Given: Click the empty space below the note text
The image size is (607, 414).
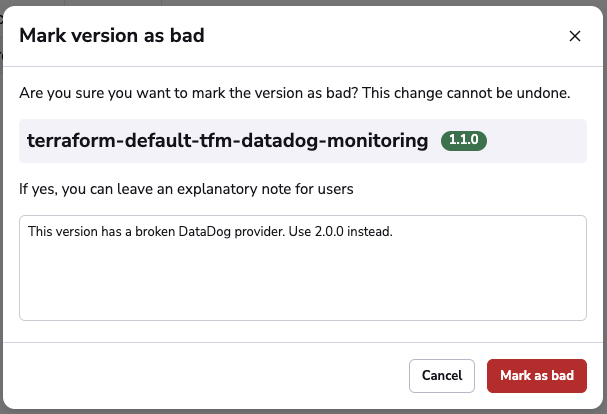Looking at the screenshot, I should tap(303, 290).
